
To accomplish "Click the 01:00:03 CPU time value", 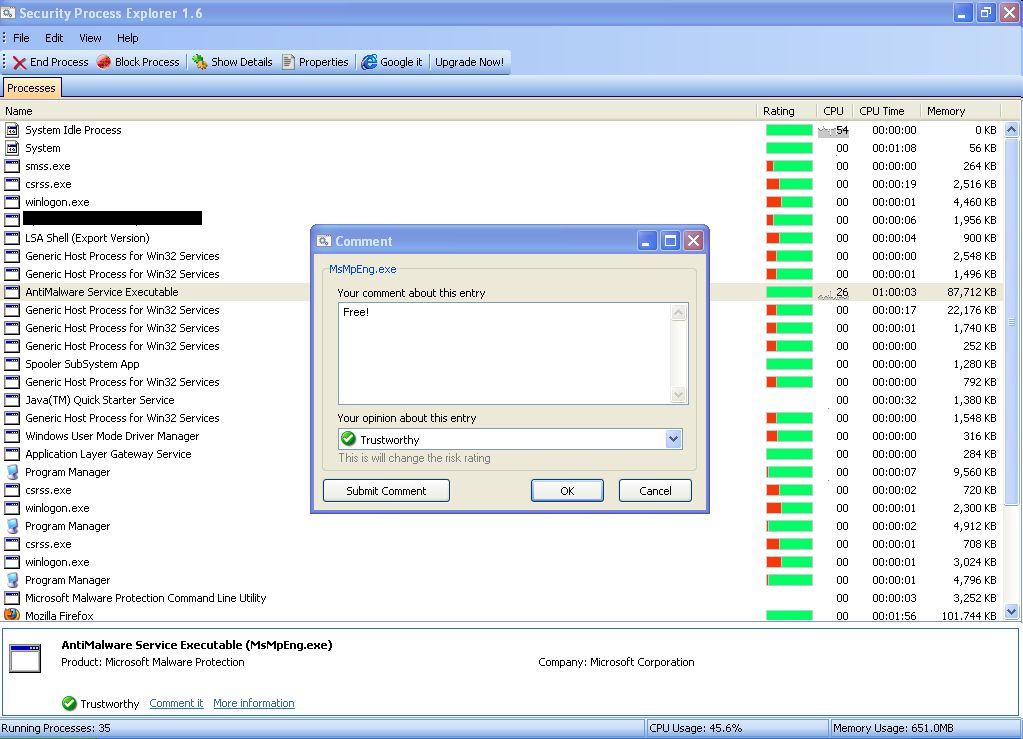I will tap(894, 292).
